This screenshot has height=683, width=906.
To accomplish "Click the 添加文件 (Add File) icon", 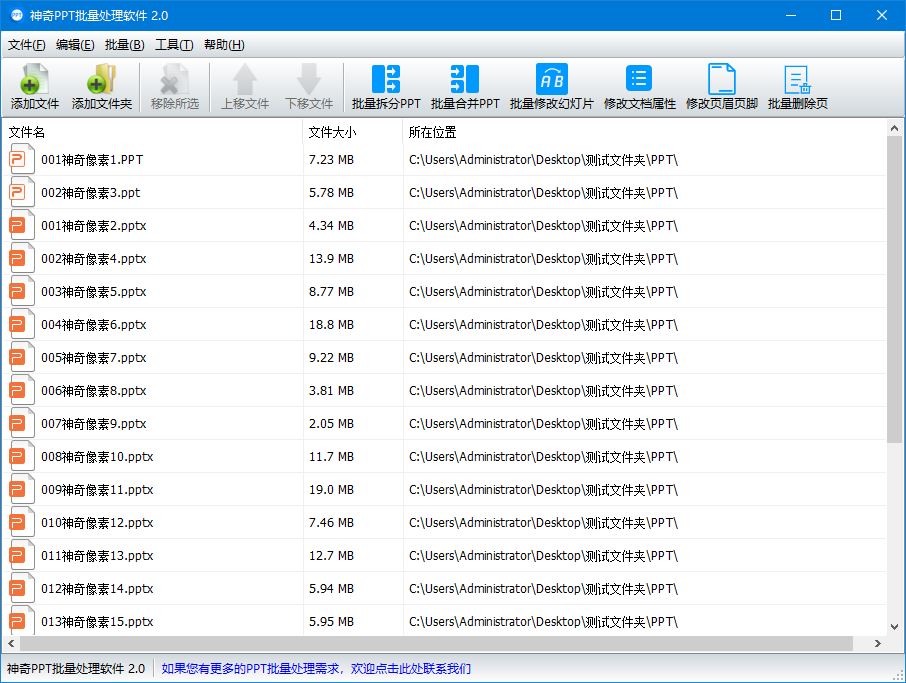I will tap(33, 86).
